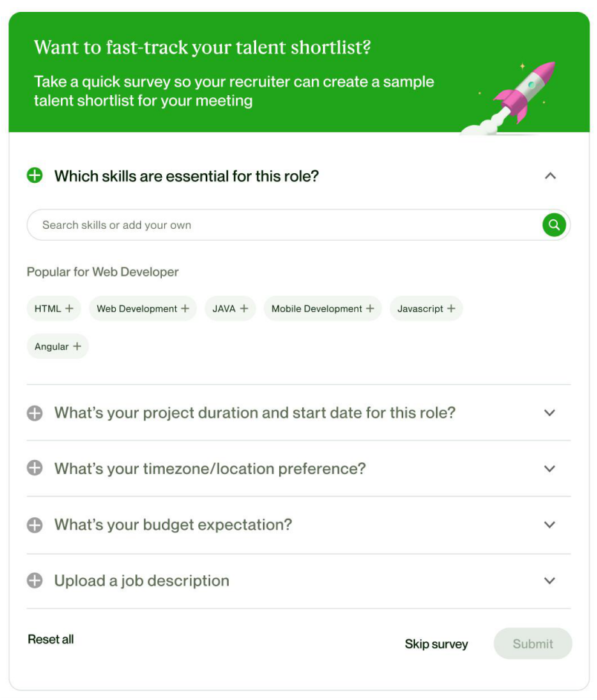
Task: Expand the budget expectation chevron
Action: click(x=550, y=525)
